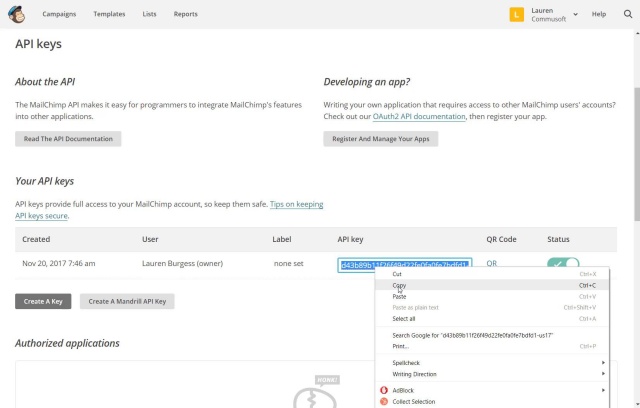Click Lauren Burgess (owner) cell

(x=182, y=264)
